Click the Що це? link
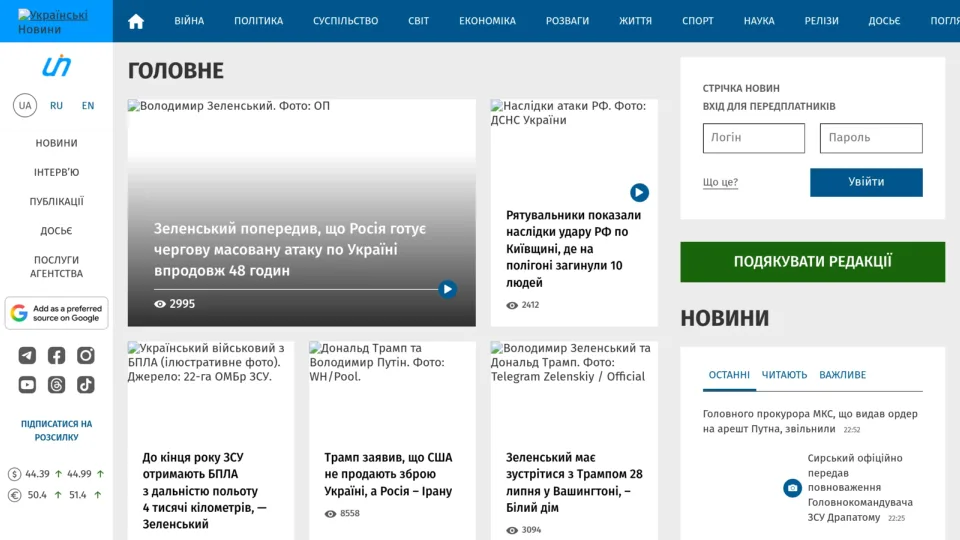The width and height of the screenshot is (960, 540). pyautogui.click(x=720, y=182)
